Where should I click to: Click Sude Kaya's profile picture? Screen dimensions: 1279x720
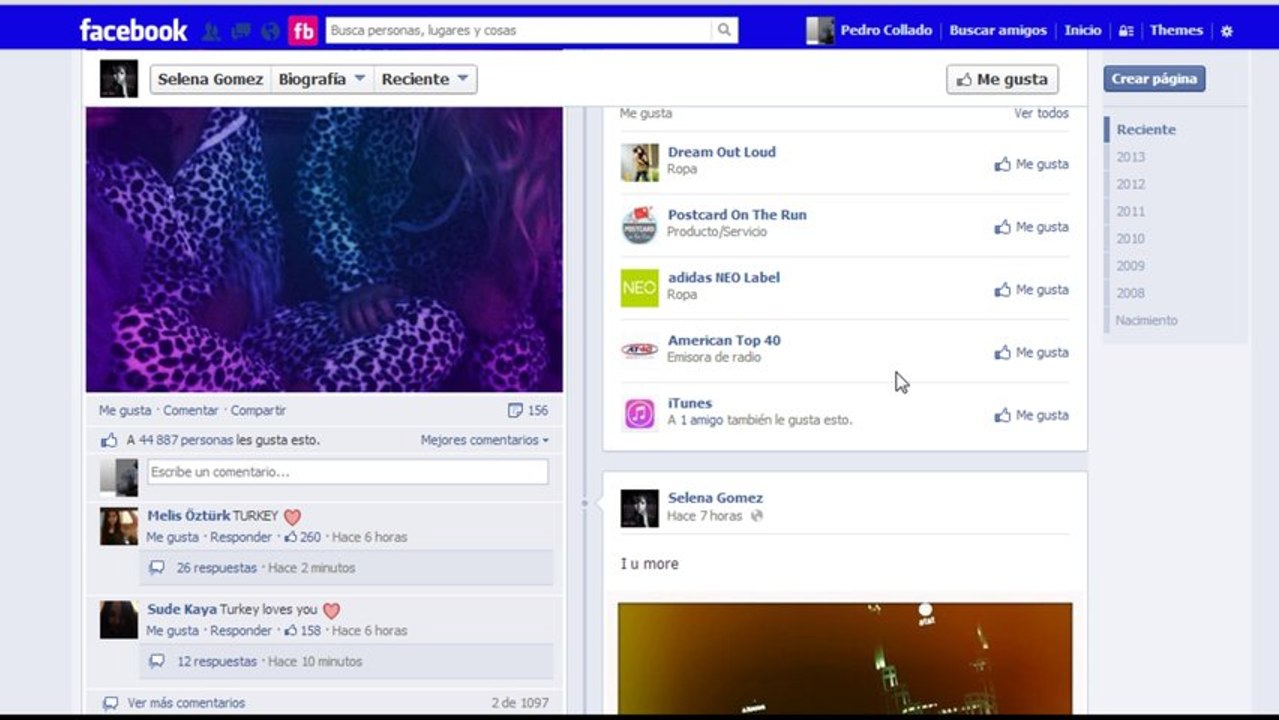[x=119, y=620]
